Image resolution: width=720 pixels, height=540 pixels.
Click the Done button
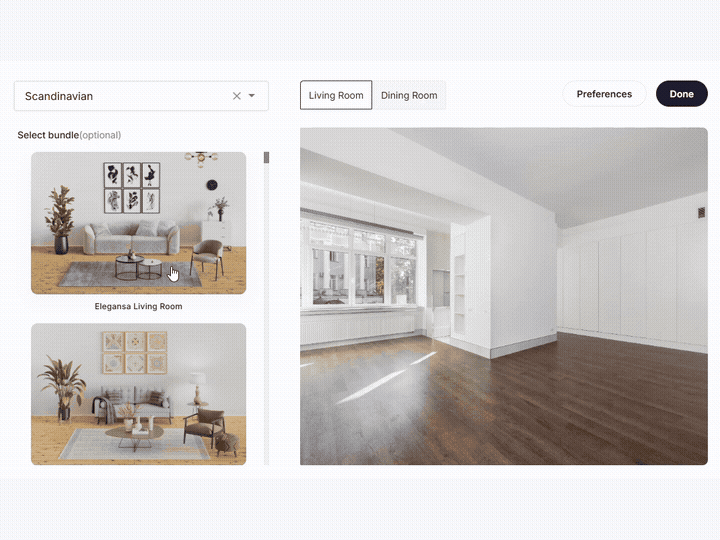(681, 94)
